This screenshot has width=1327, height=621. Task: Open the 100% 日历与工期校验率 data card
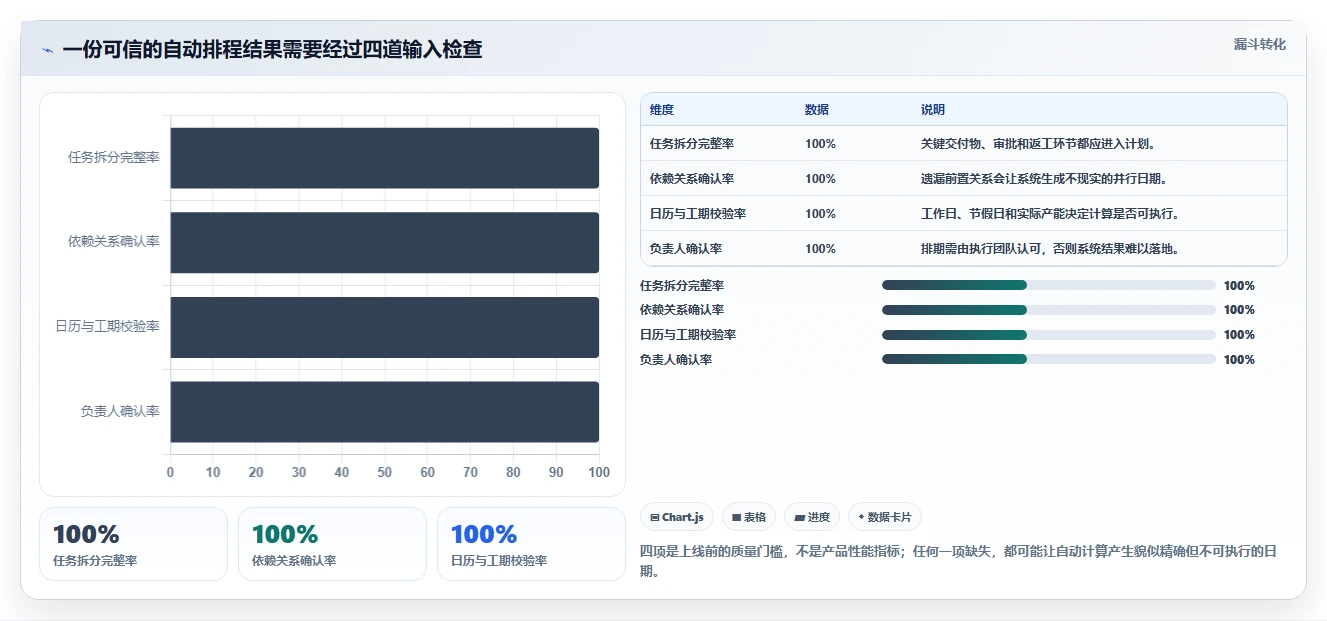(531, 544)
